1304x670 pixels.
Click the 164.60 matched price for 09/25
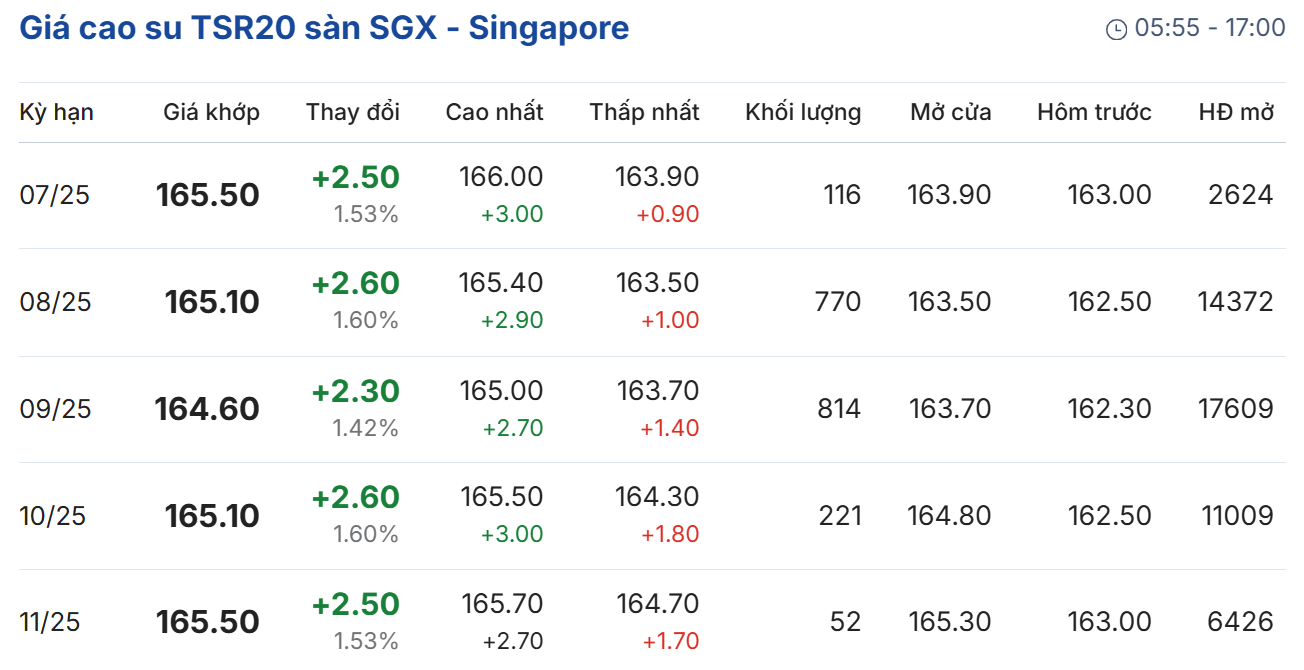pos(207,409)
